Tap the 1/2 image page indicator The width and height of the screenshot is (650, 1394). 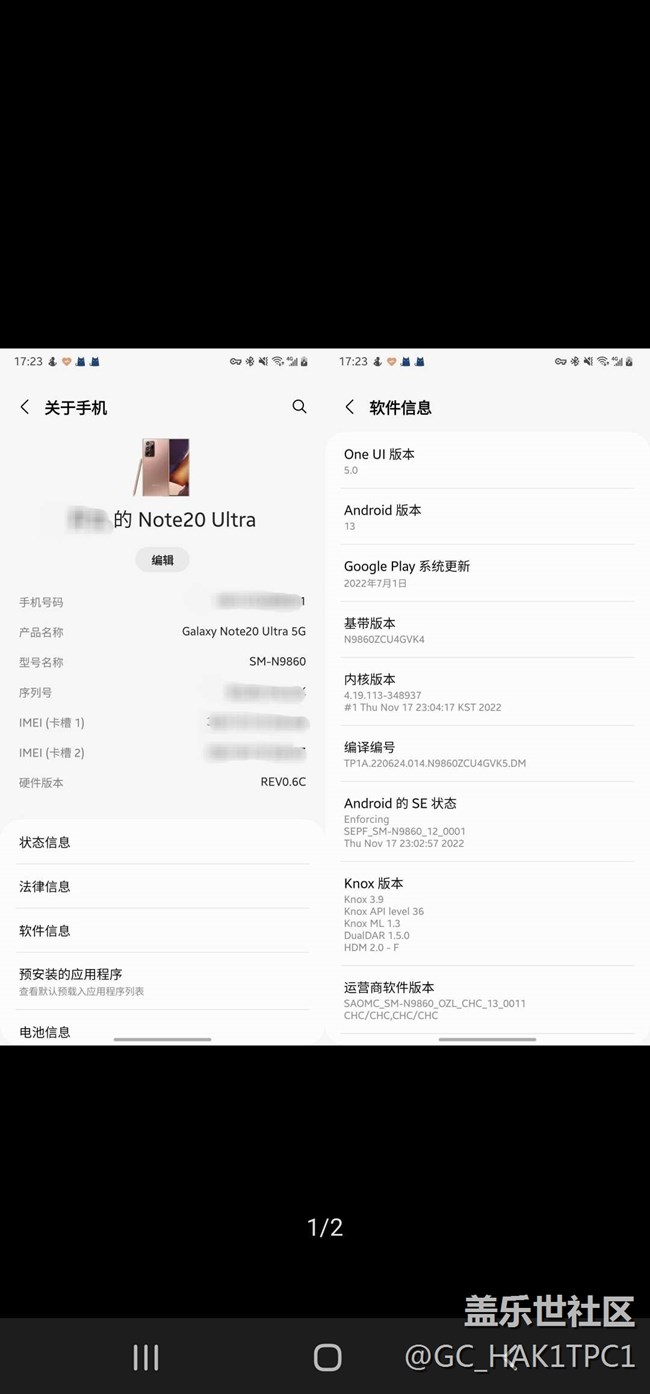[x=325, y=1227]
